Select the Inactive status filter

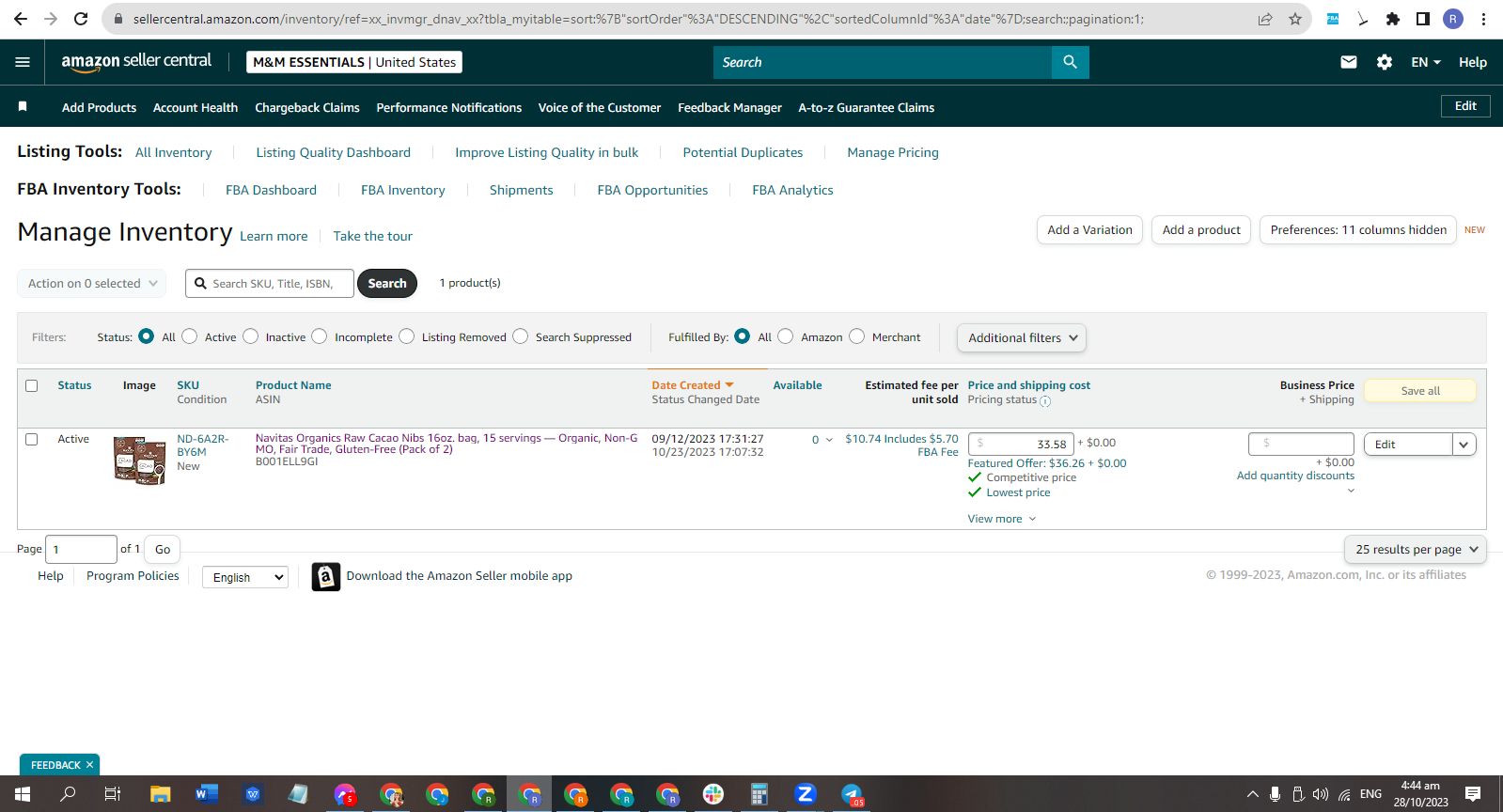tap(251, 336)
